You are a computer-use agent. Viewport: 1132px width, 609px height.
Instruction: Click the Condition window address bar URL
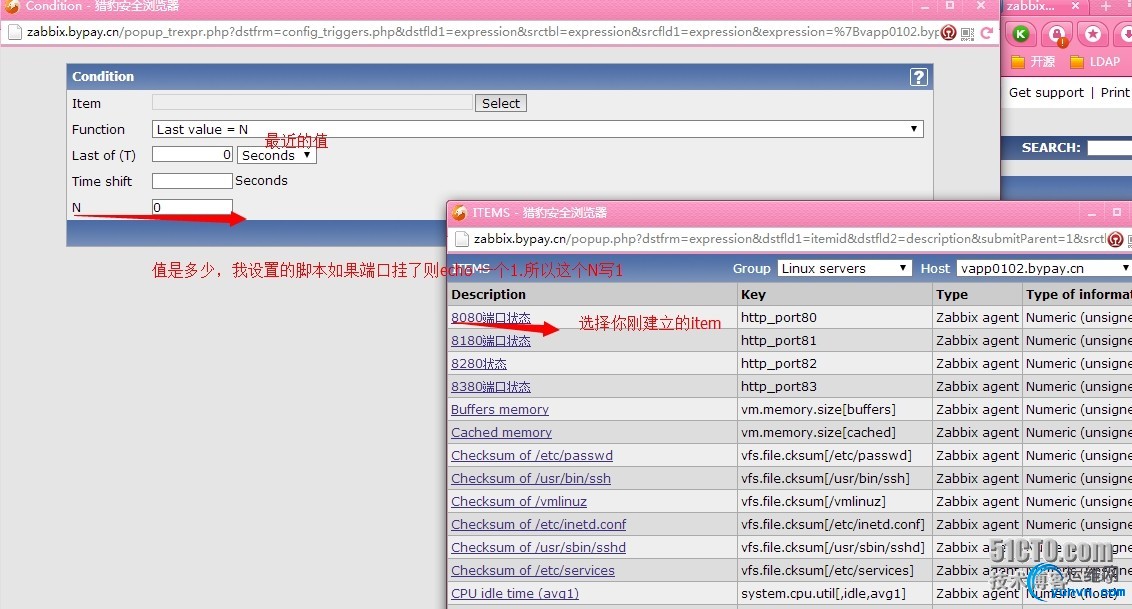click(483, 32)
